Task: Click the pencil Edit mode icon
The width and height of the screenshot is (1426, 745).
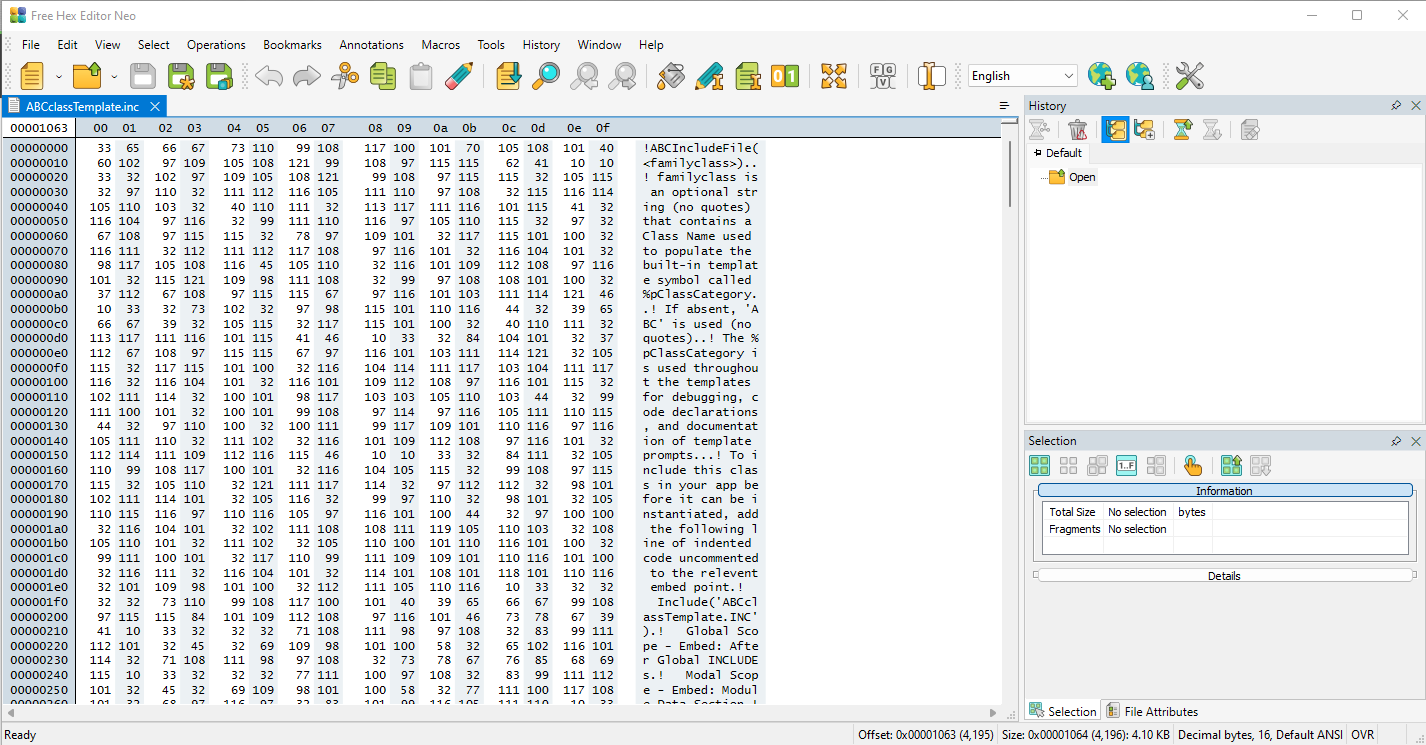Action: pyautogui.click(x=459, y=76)
